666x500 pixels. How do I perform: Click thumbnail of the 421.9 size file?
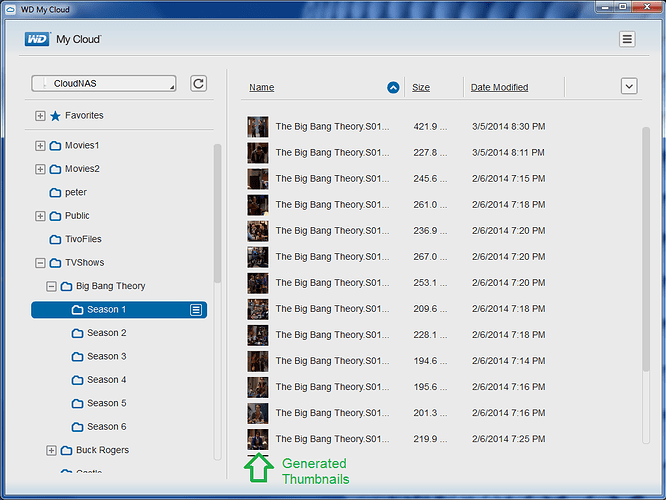pos(258,127)
